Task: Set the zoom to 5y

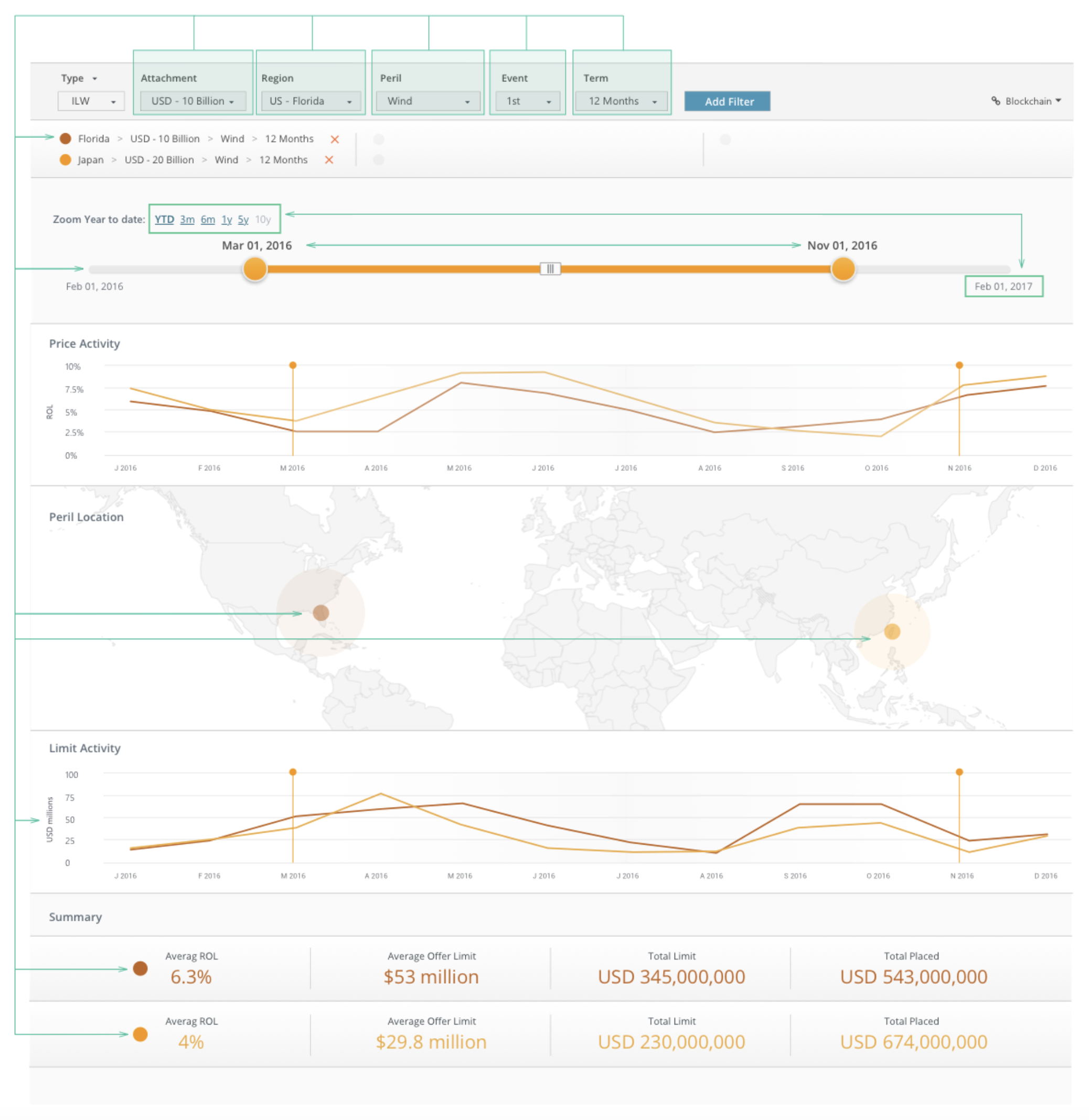Action: point(243,220)
